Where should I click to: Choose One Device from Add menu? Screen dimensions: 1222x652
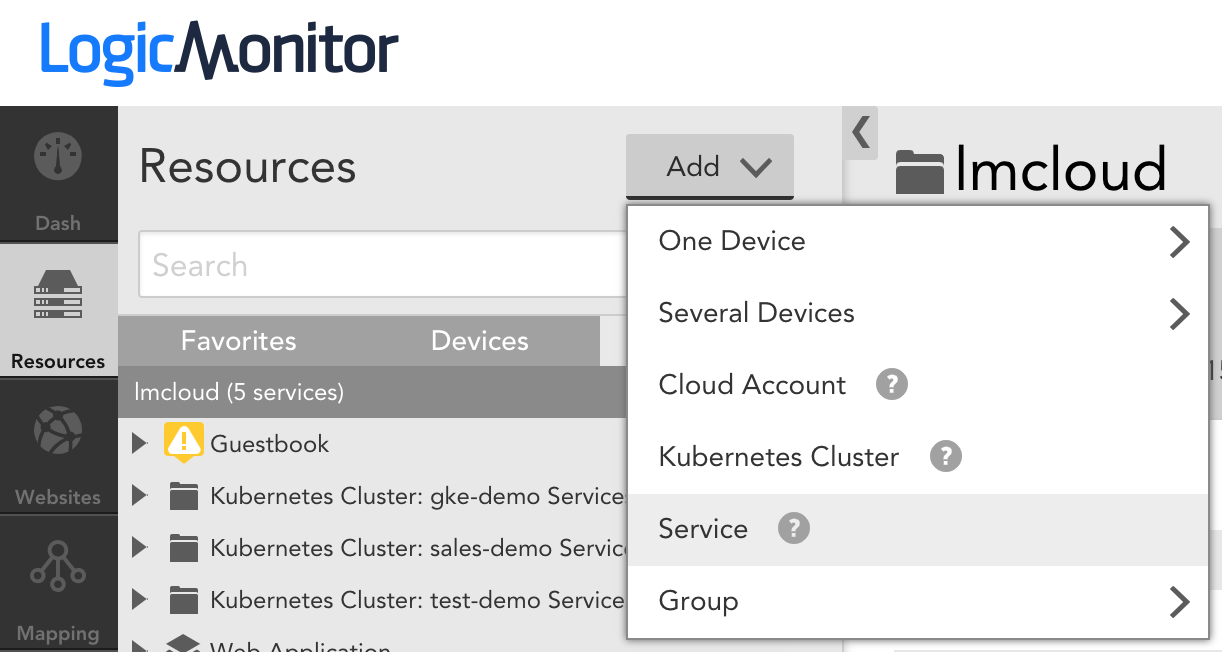[916, 241]
